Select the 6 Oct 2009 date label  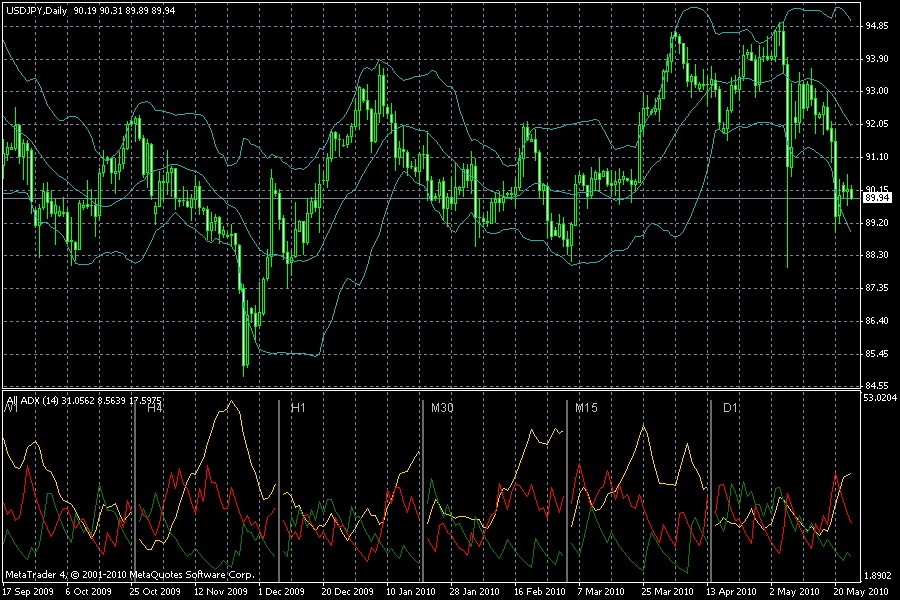click(88, 591)
